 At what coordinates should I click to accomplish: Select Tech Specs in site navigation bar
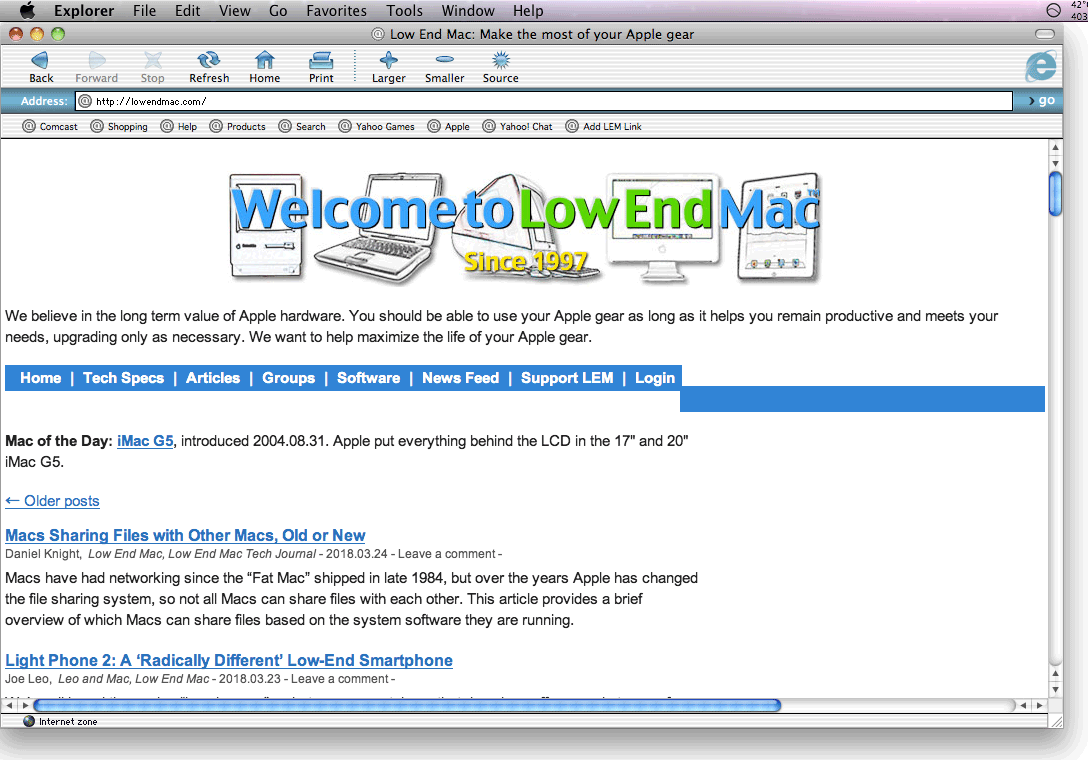point(123,378)
